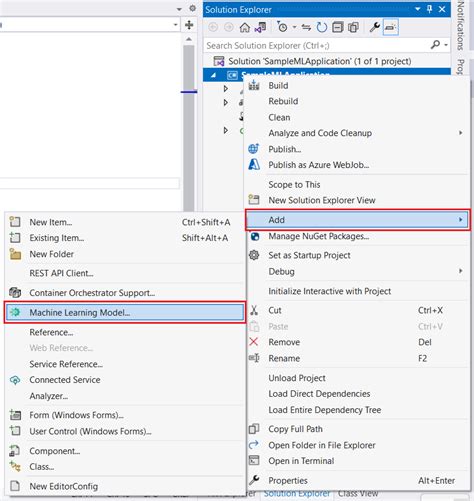Refresh the Solution Explorer with circular arrow
Image resolution: width=474 pixels, height=501 pixels.
pyautogui.click(x=322, y=27)
